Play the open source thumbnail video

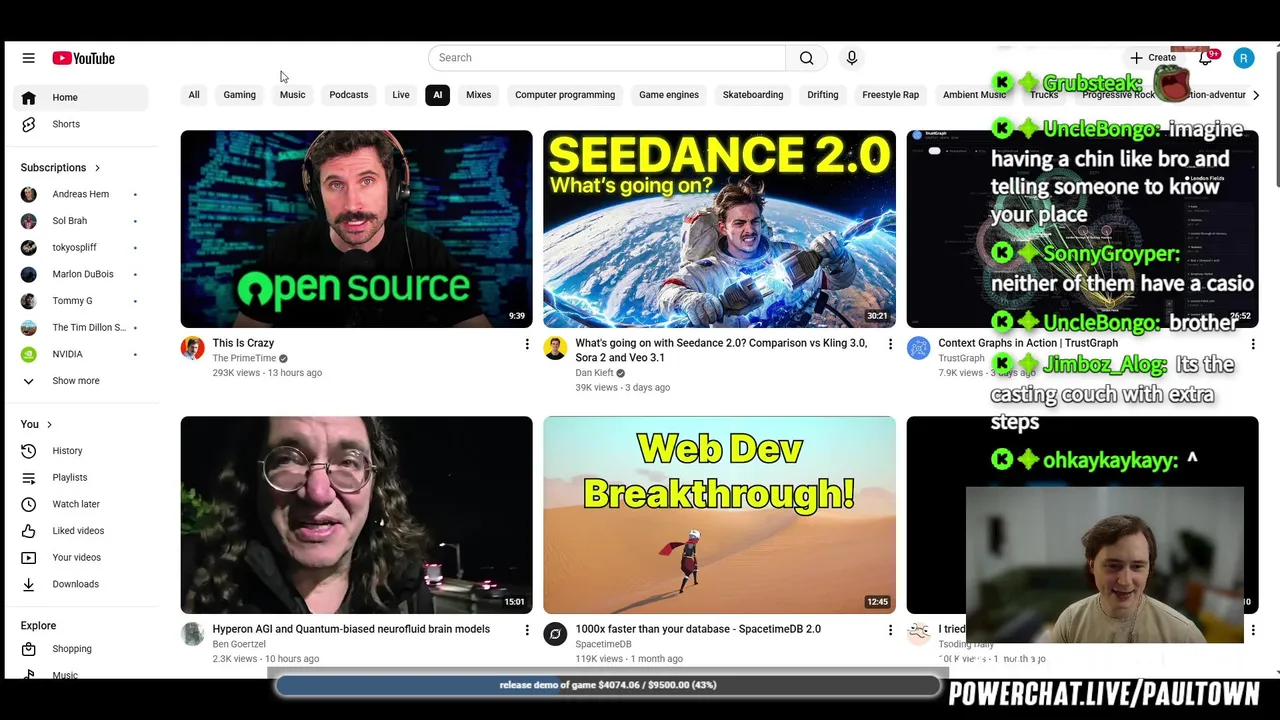pyautogui.click(x=356, y=229)
